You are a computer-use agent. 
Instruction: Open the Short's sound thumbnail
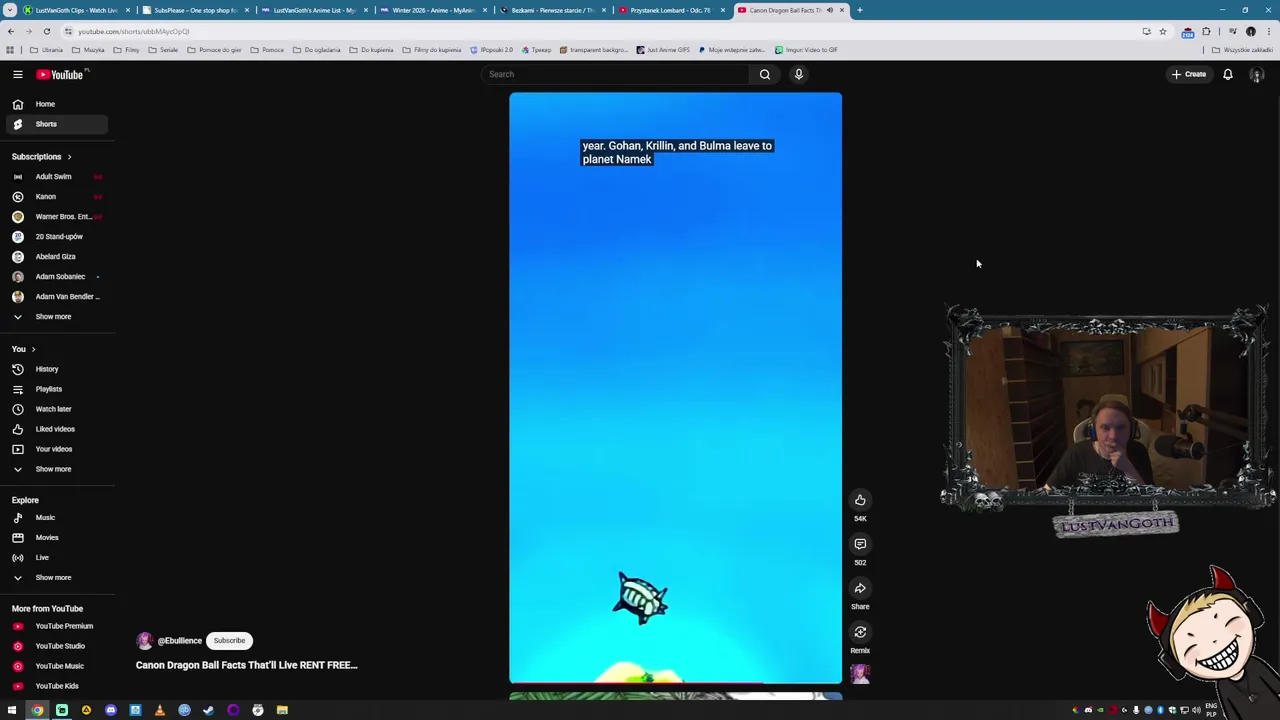[x=860, y=674]
